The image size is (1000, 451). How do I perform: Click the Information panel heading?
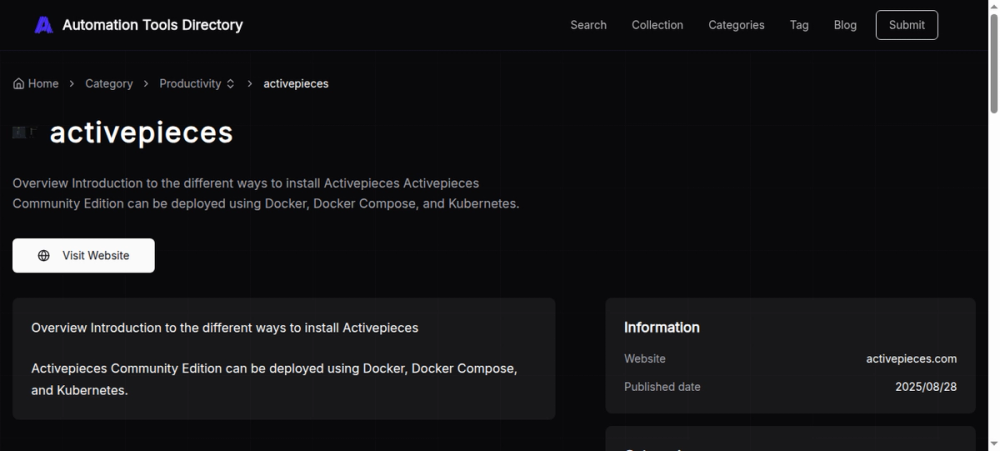(661, 327)
